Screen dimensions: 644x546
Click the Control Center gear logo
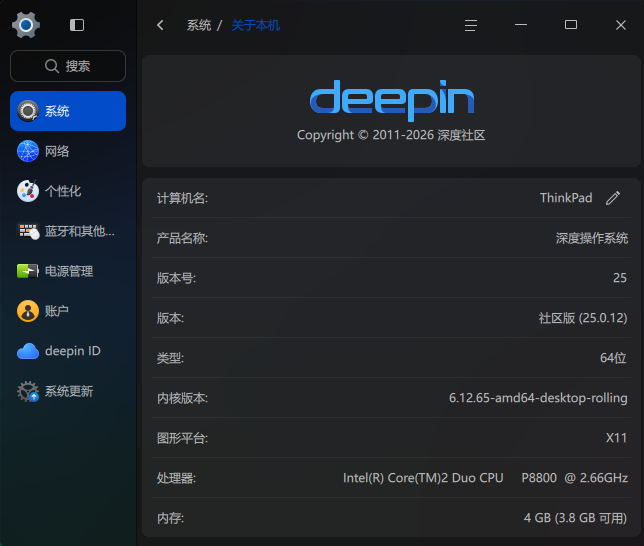[26, 25]
